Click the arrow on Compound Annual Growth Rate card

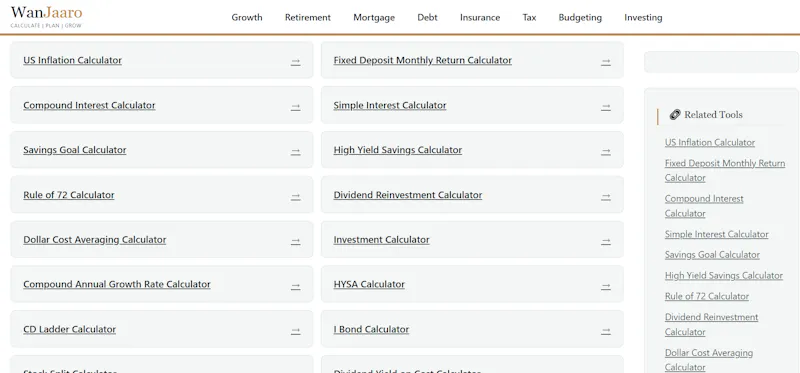[x=295, y=286]
